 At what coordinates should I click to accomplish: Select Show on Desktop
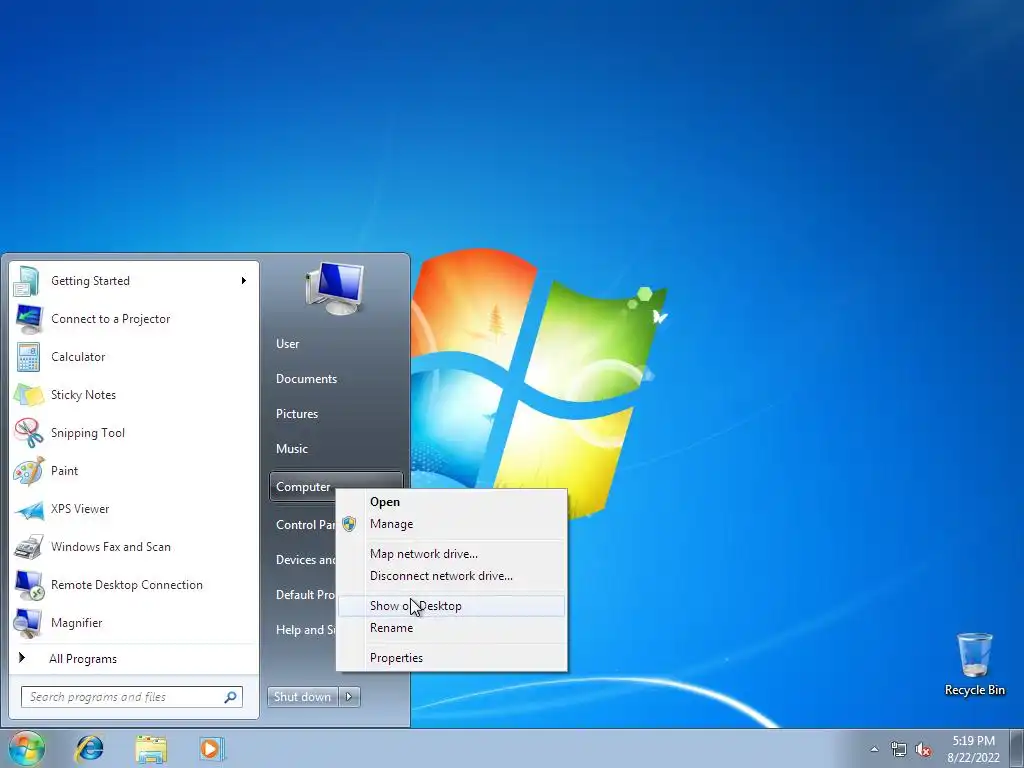452,606
